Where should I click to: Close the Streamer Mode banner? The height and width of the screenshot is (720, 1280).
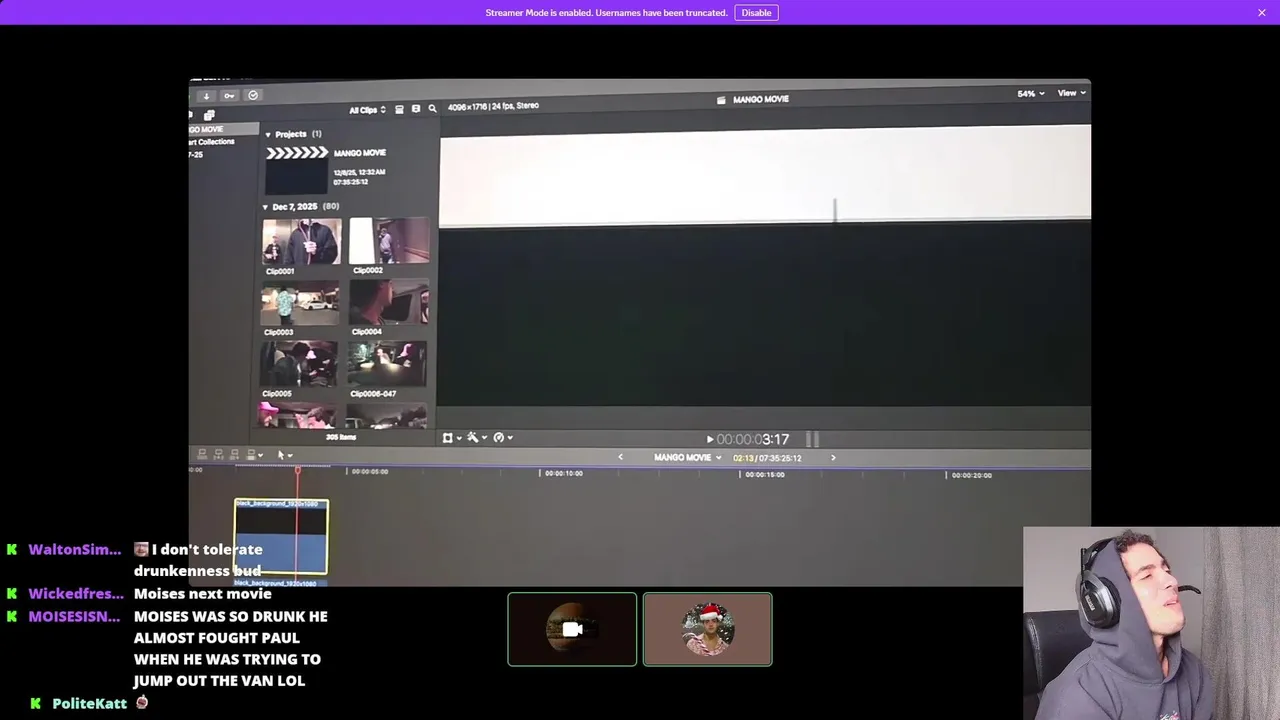(x=1262, y=13)
